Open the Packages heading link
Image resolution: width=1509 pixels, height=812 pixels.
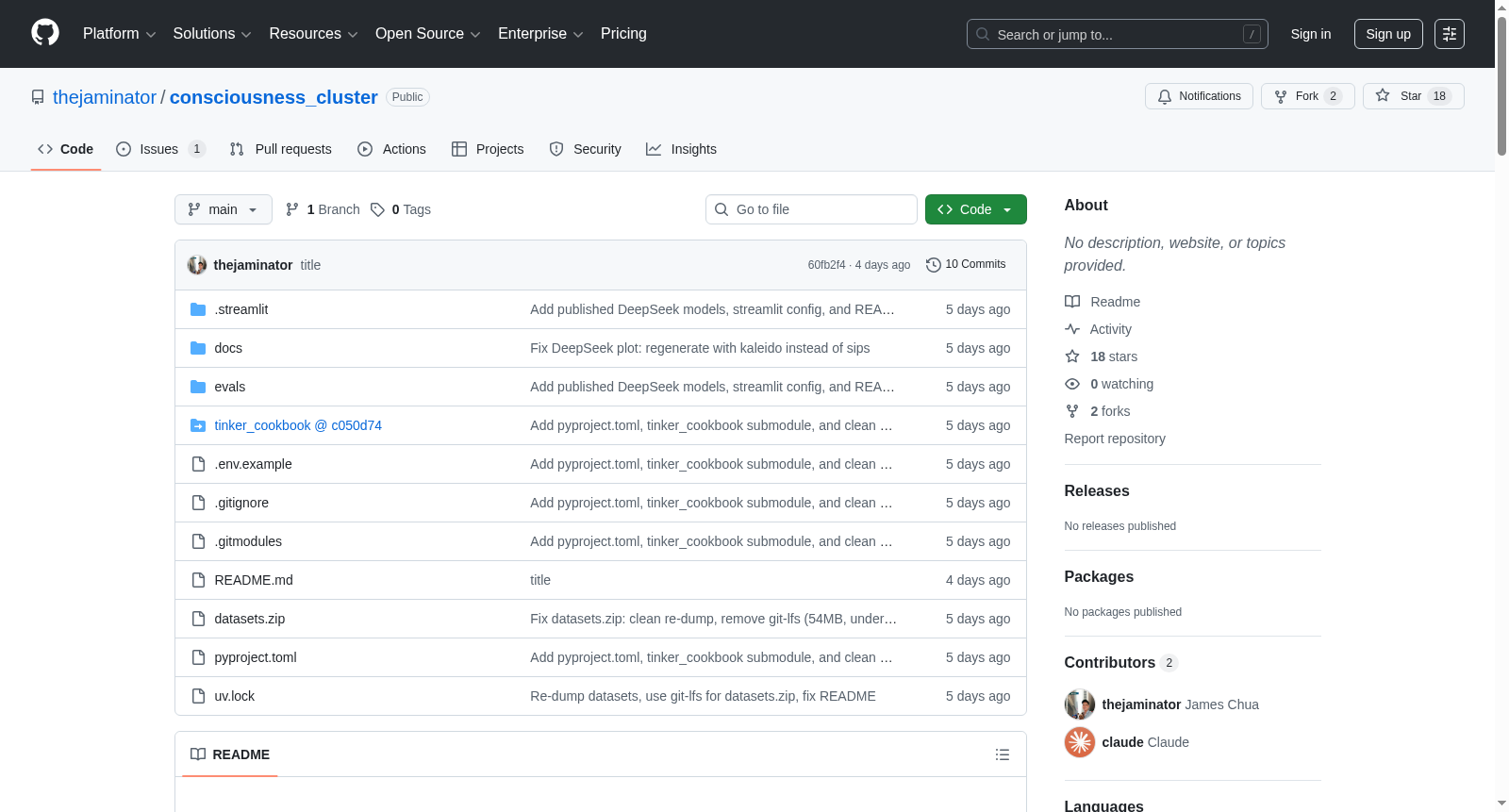[1099, 577]
